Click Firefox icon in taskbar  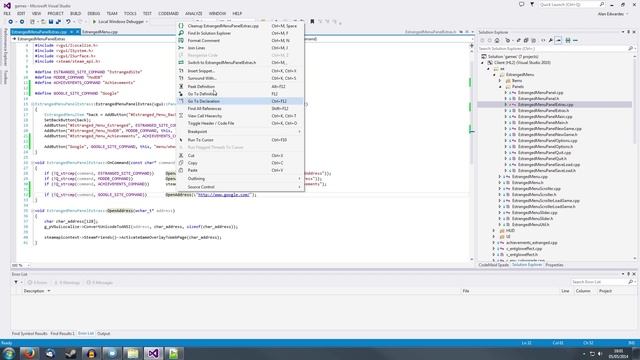click(29, 353)
